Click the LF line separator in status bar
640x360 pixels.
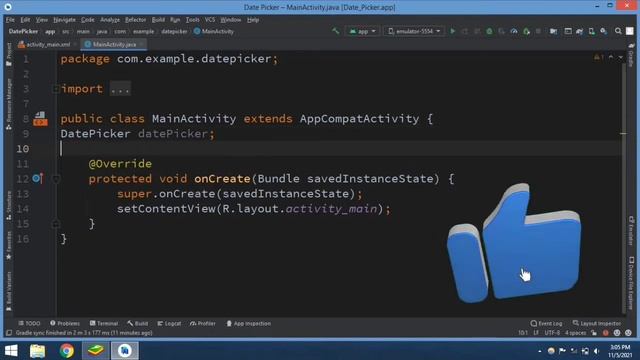[536, 333]
